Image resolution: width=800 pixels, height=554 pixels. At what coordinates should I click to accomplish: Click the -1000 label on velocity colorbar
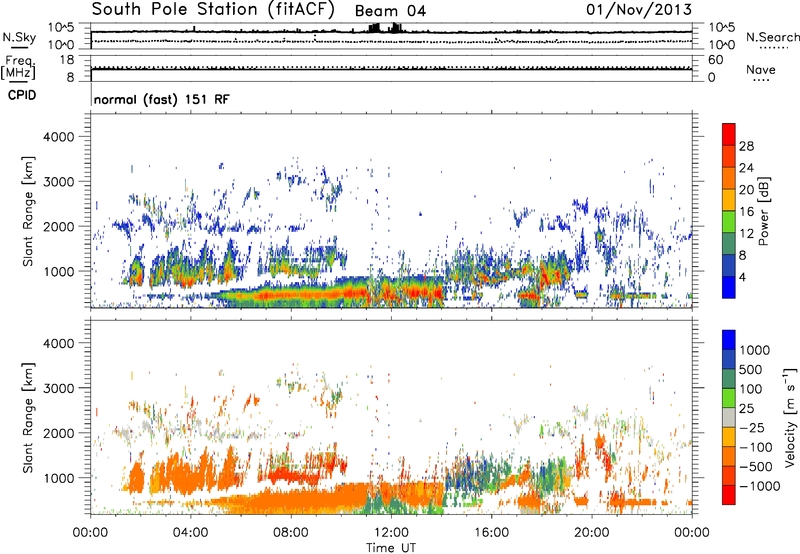(759, 486)
